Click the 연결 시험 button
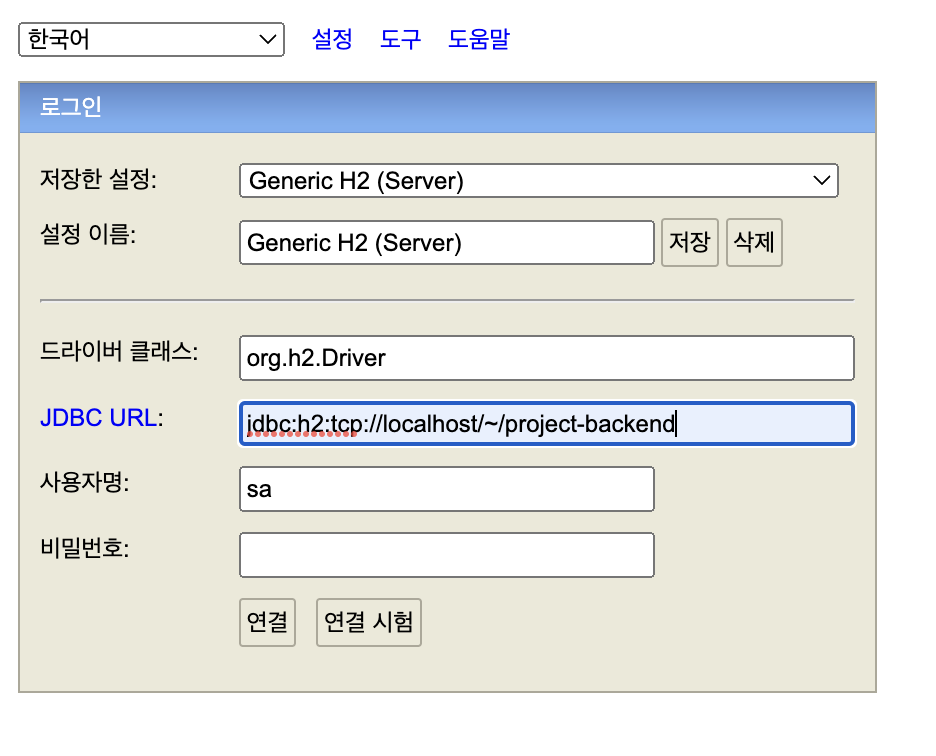 [368, 622]
